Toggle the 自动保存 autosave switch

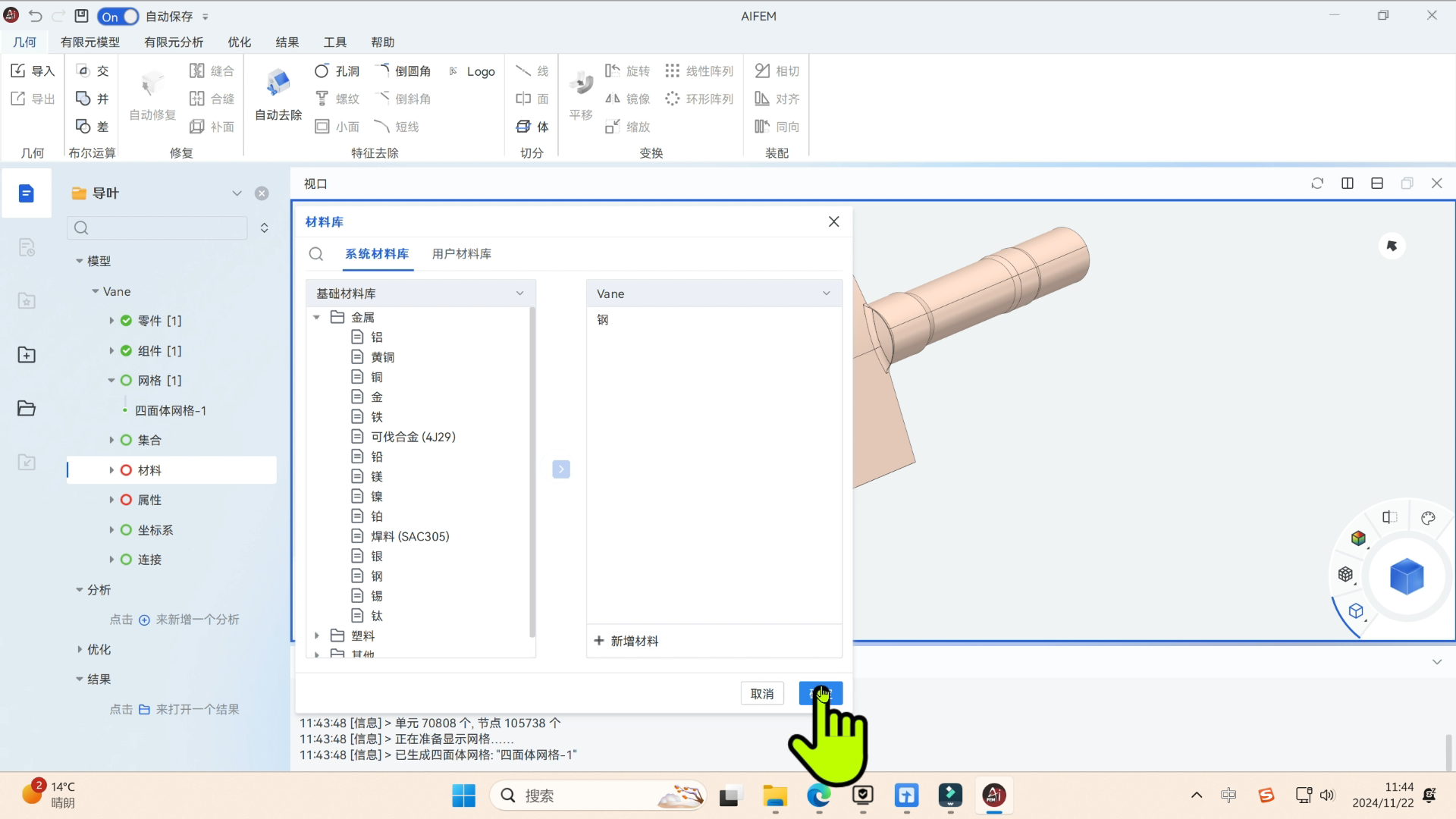[118, 16]
